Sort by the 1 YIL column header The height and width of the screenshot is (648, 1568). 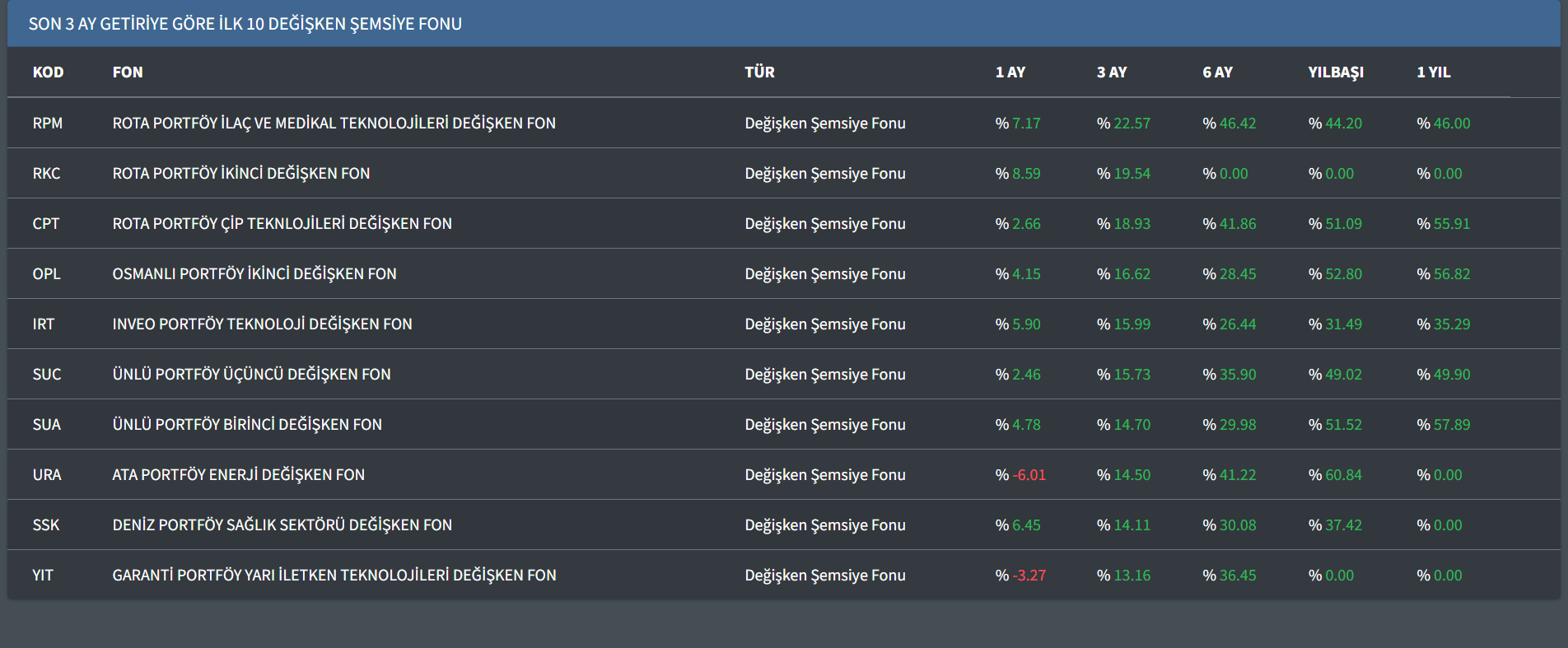click(x=1433, y=72)
